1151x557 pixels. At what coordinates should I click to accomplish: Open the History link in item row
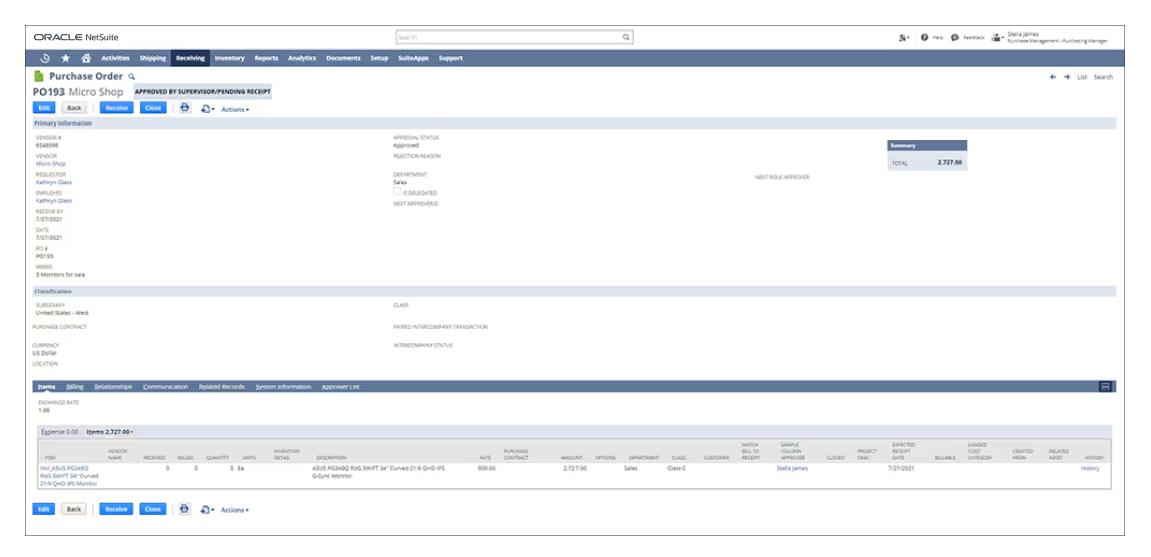1090,467
